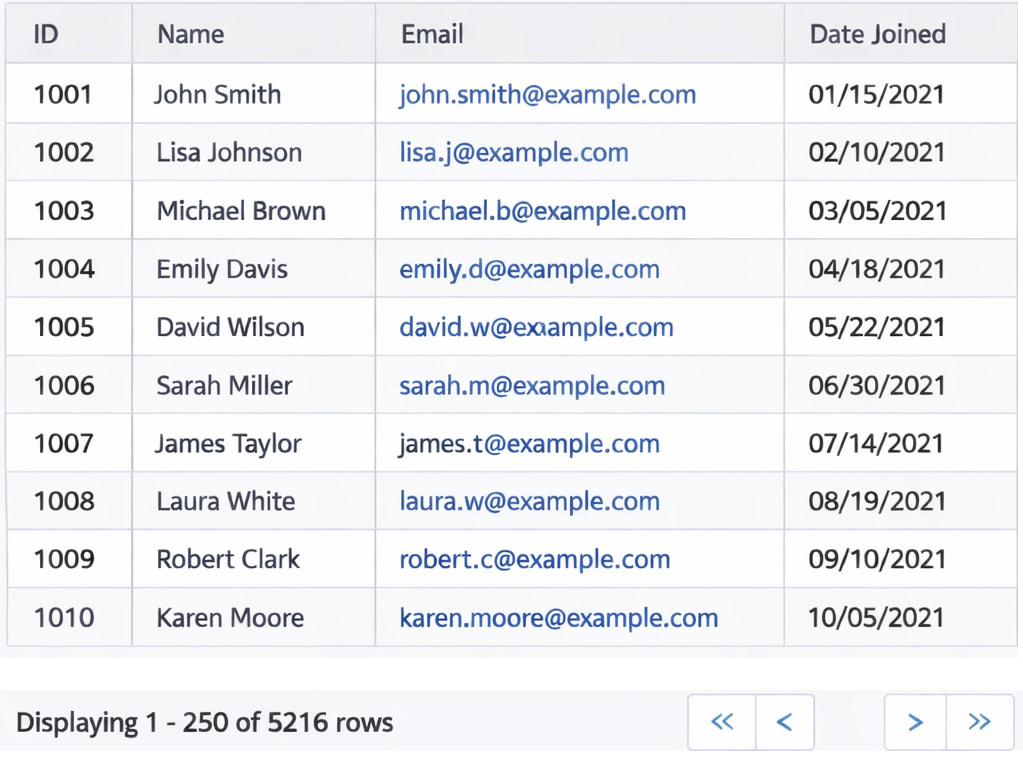
Task: Click the Laura White name cell
Action: (225, 502)
